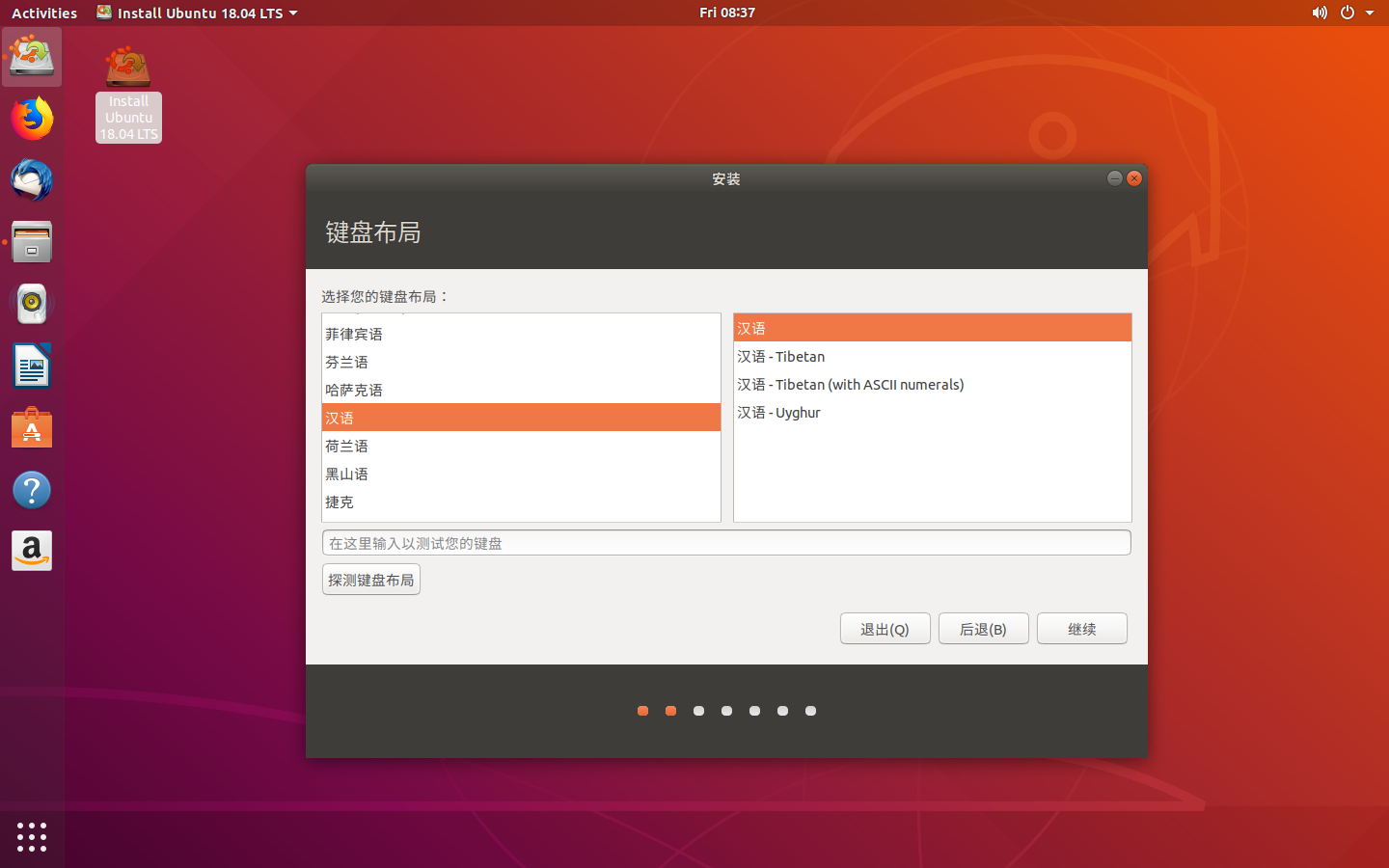The height and width of the screenshot is (868, 1389).
Task: Click the 继续 continue button
Action: 1082,629
